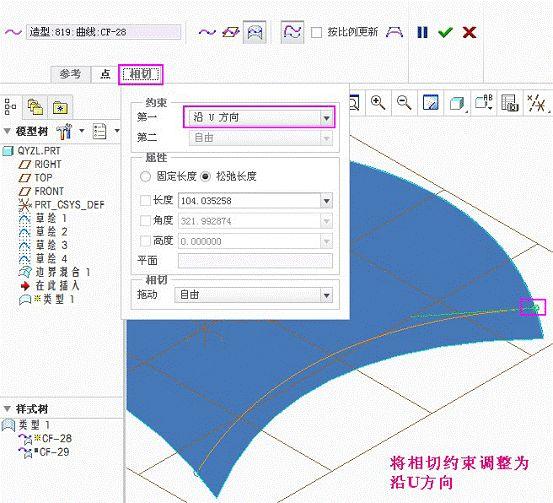553x503 pixels.
Task: Select 类型 1 in the model tree
Action: point(46,299)
